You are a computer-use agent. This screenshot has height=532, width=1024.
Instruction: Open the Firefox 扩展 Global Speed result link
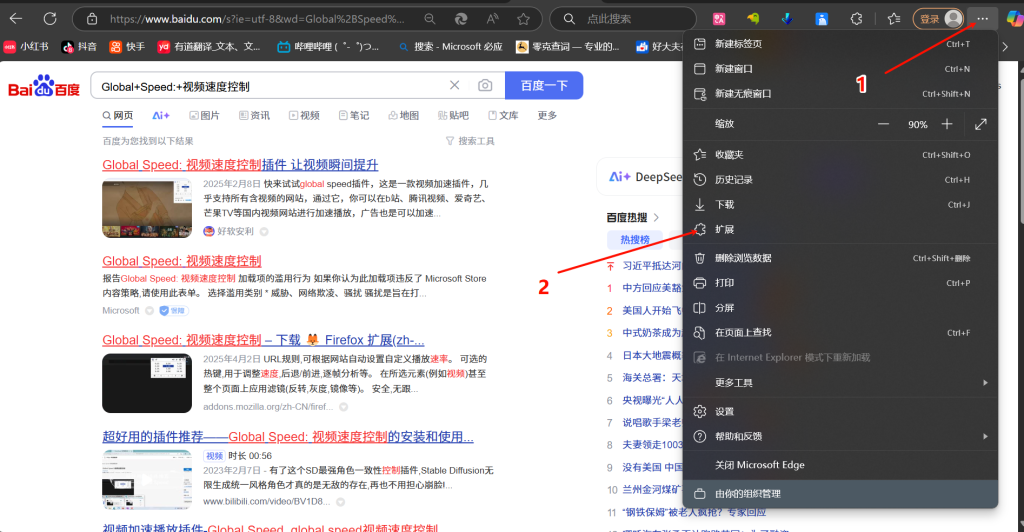[263, 340]
